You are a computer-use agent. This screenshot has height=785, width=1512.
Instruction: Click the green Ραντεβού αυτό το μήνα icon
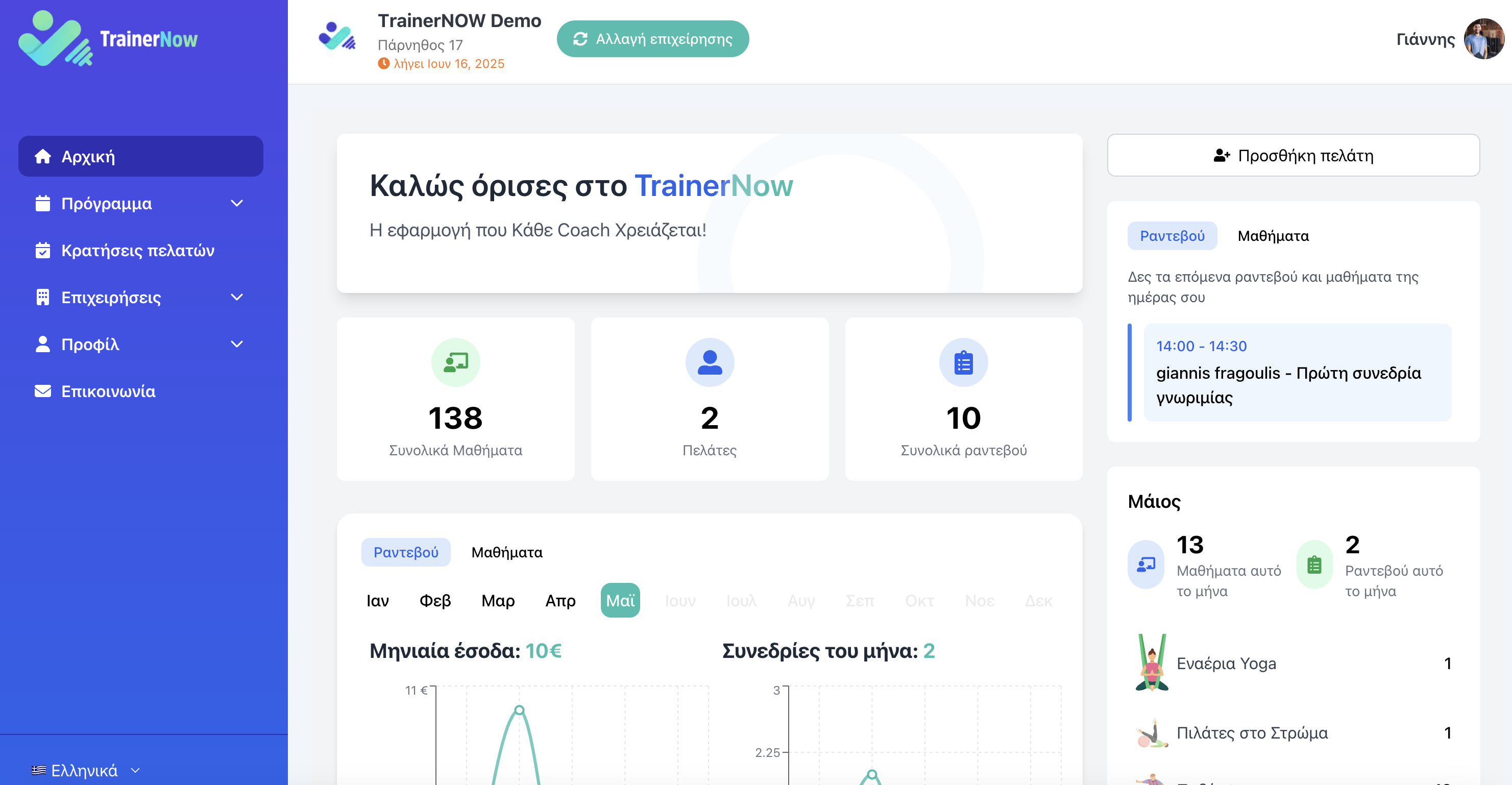(x=1315, y=565)
